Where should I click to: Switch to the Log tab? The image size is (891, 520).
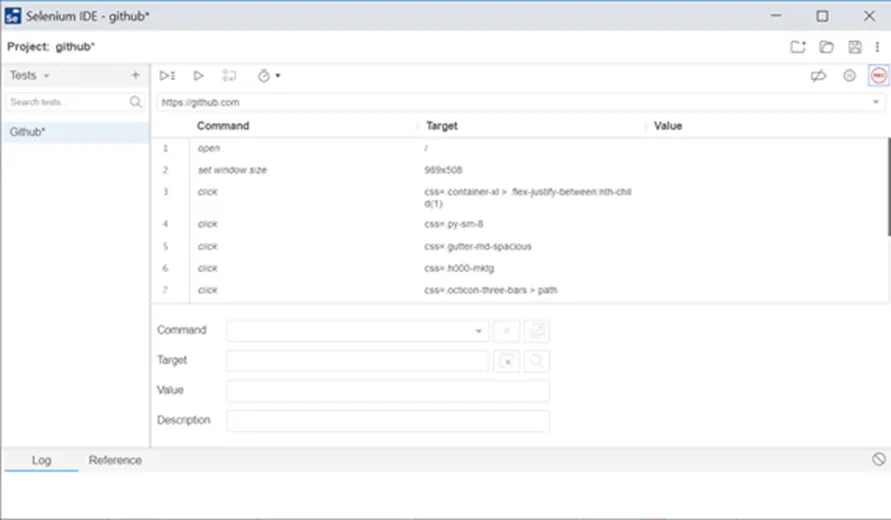41,460
